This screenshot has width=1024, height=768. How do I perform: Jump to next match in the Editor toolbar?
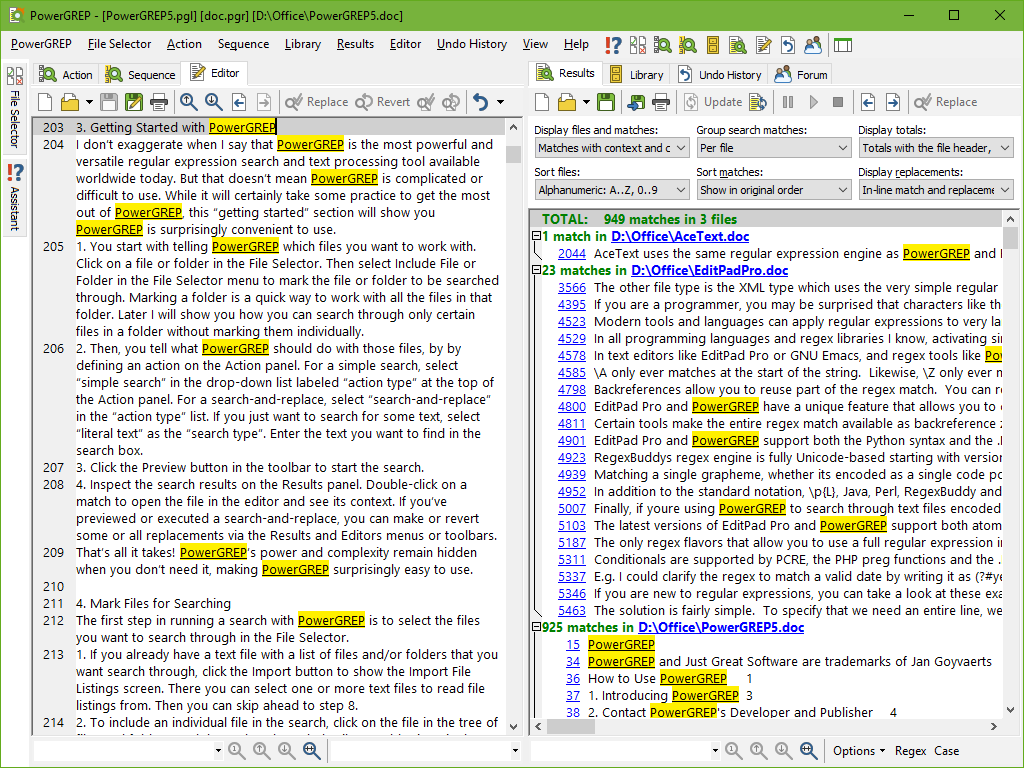tap(214, 102)
